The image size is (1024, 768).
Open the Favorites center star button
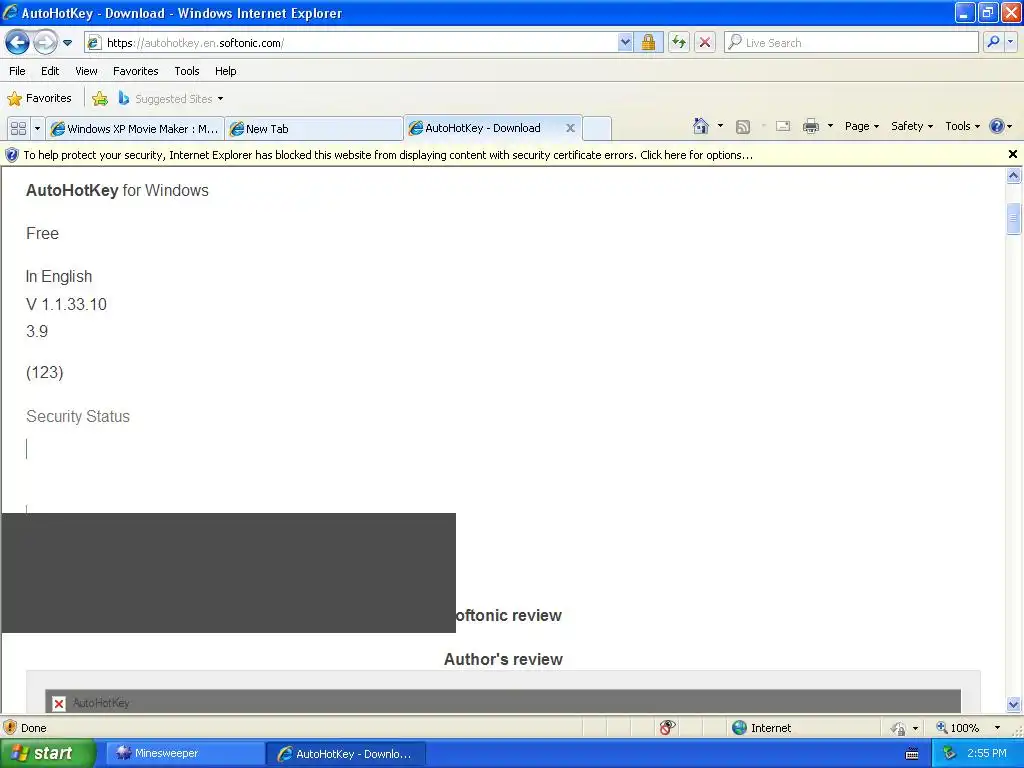click(x=39, y=99)
